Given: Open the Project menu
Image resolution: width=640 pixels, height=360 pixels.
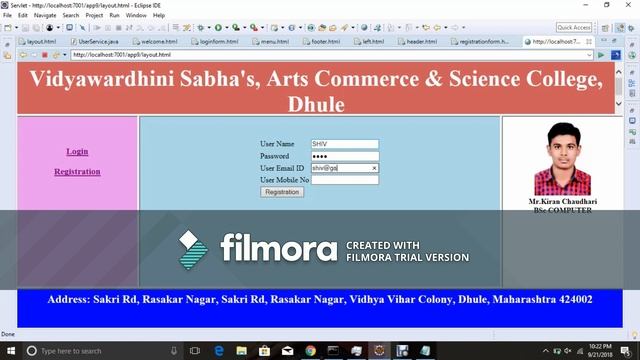Looking at the screenshot, I should tap(94, 16).
